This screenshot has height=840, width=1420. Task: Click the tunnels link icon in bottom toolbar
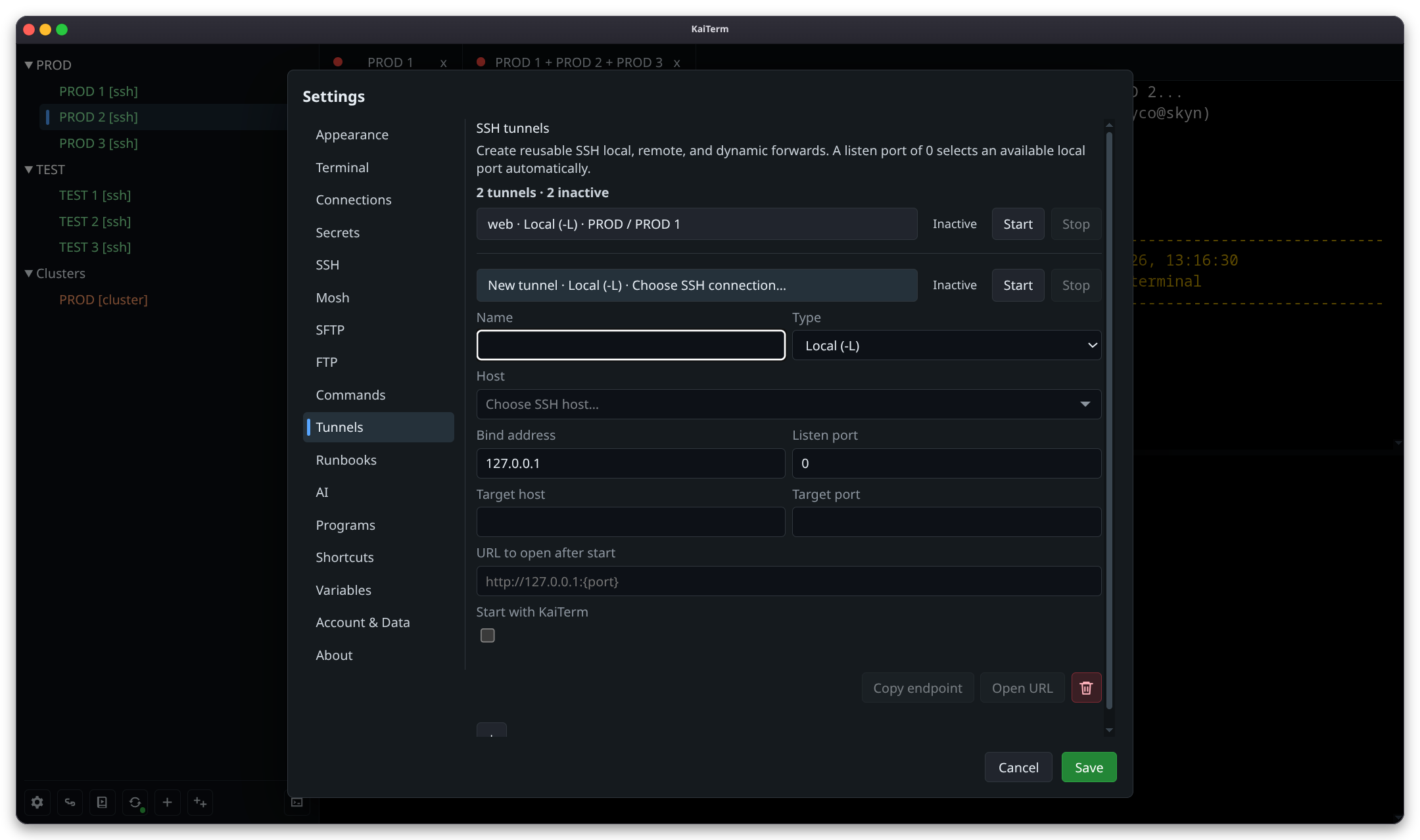click(x=70, y=802)
